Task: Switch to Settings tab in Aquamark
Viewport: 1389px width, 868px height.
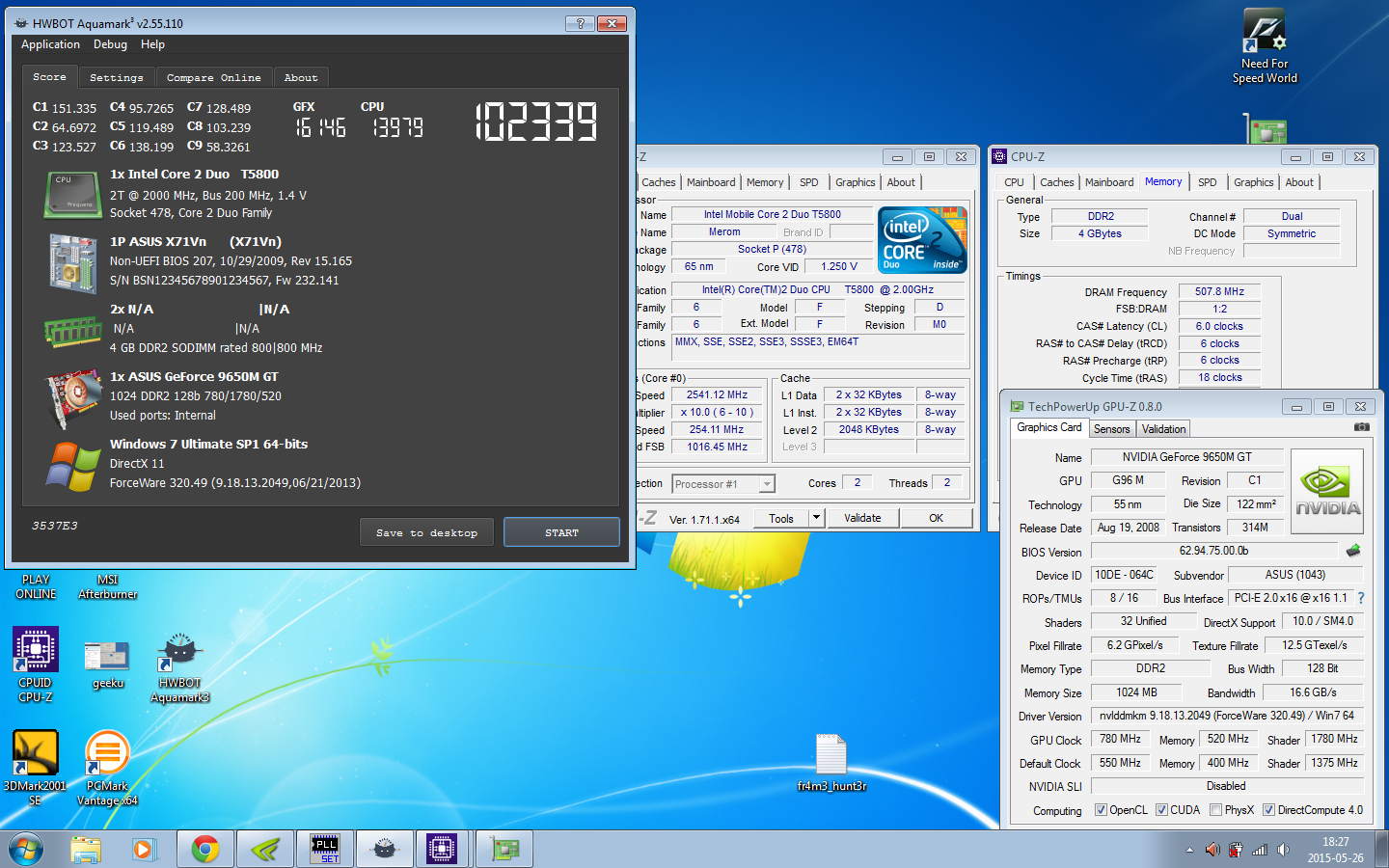Action: [x=116, y=77]
